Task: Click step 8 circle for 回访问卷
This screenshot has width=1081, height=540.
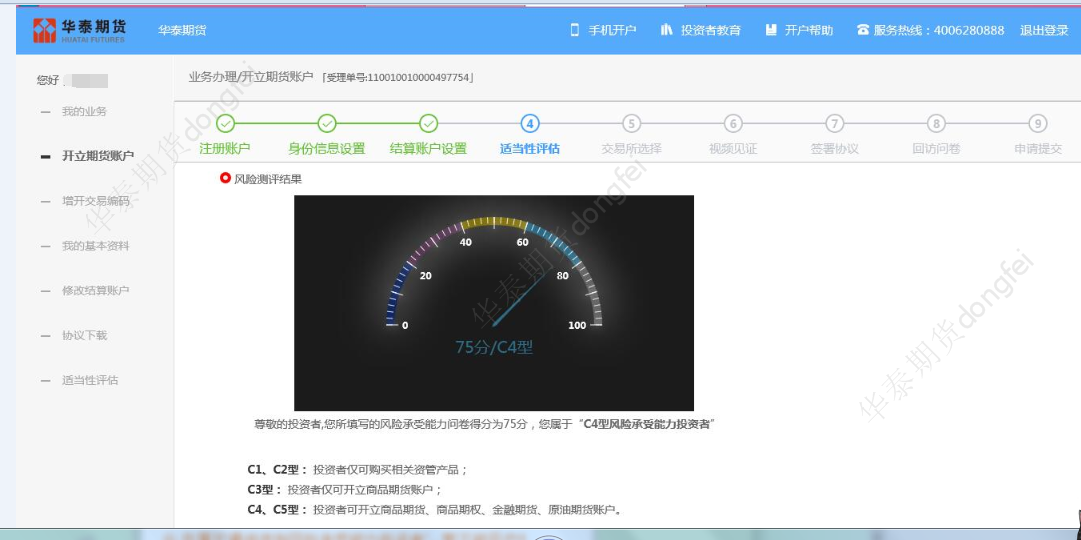Action: click(936, 124)
